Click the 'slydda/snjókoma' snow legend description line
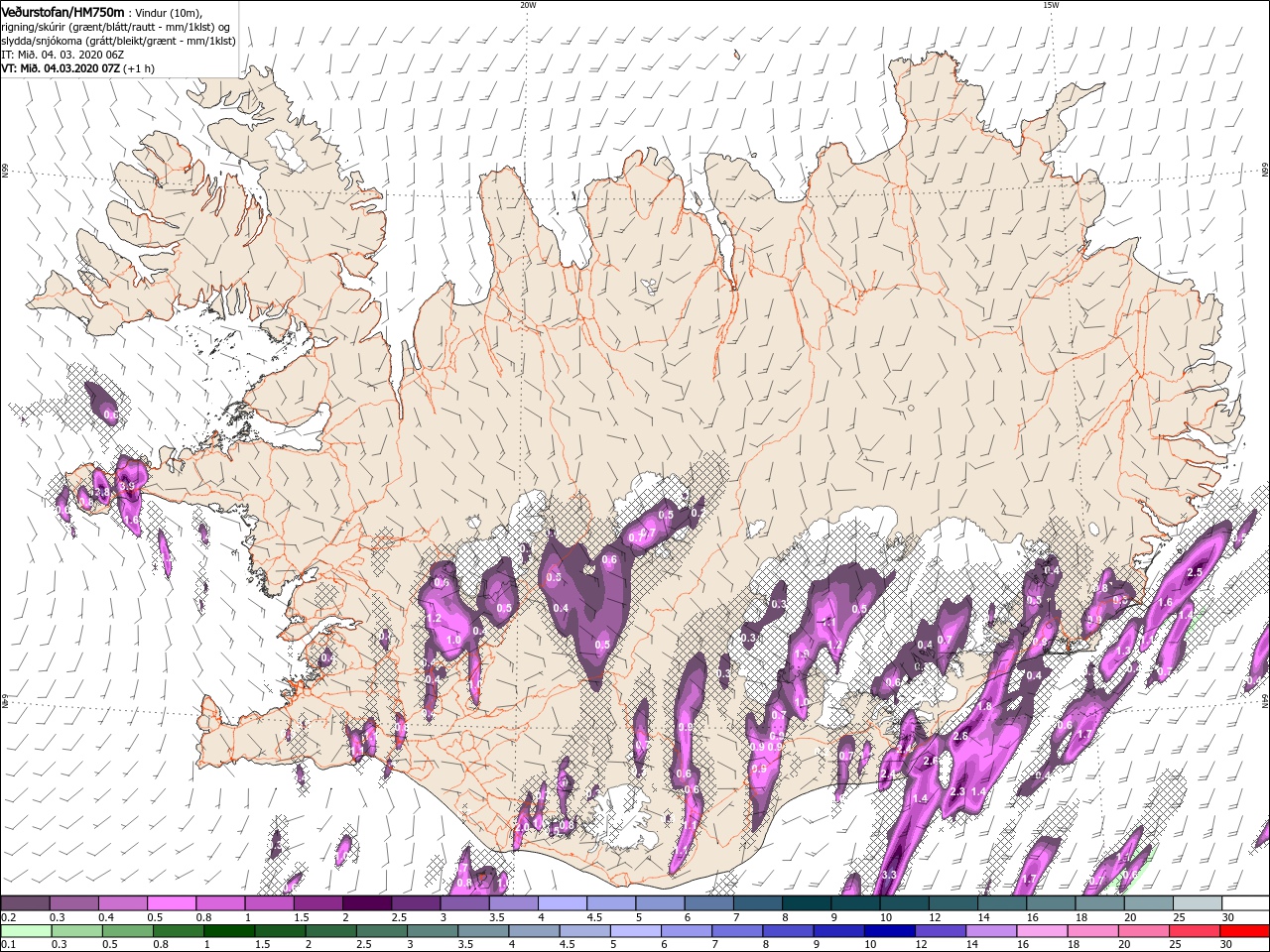The image size is (1270, 952). pyautogui.click(x=117, y=41)
